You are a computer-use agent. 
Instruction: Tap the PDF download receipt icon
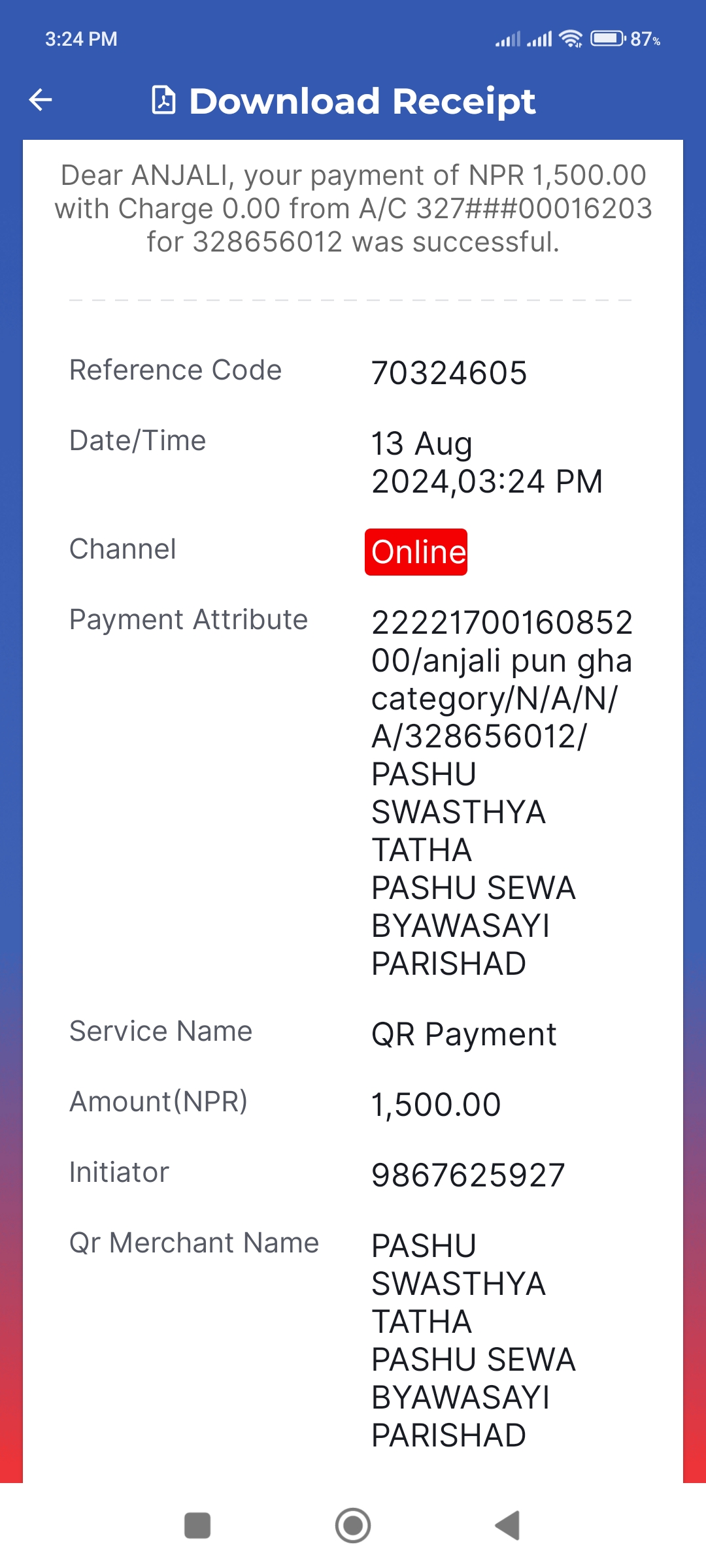[x=163, y=100]
